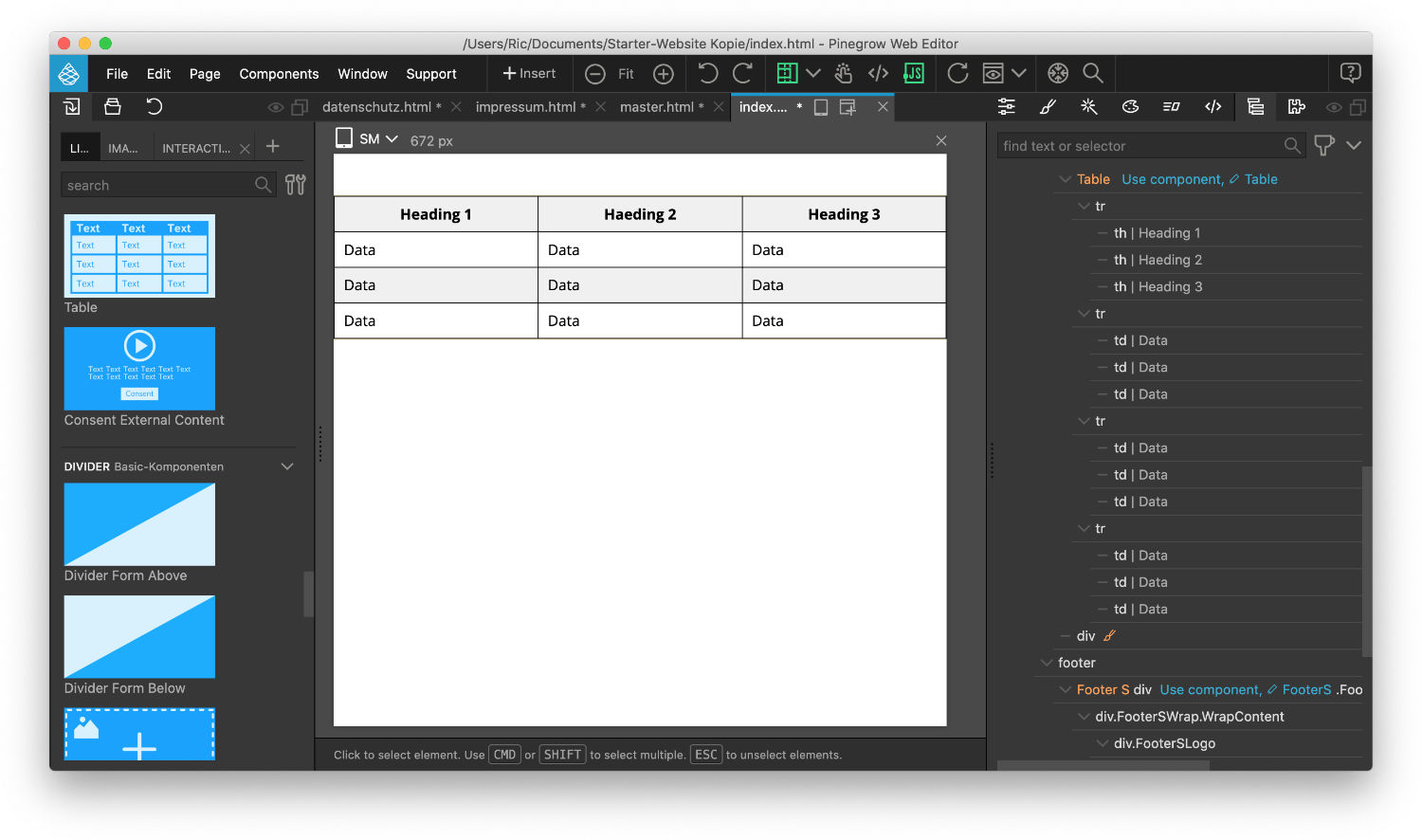Image resolution: width=1422 pixels, height=840 pixels.
Task: Toggle left panel eye visibility icon
Action: coord(276,108)
